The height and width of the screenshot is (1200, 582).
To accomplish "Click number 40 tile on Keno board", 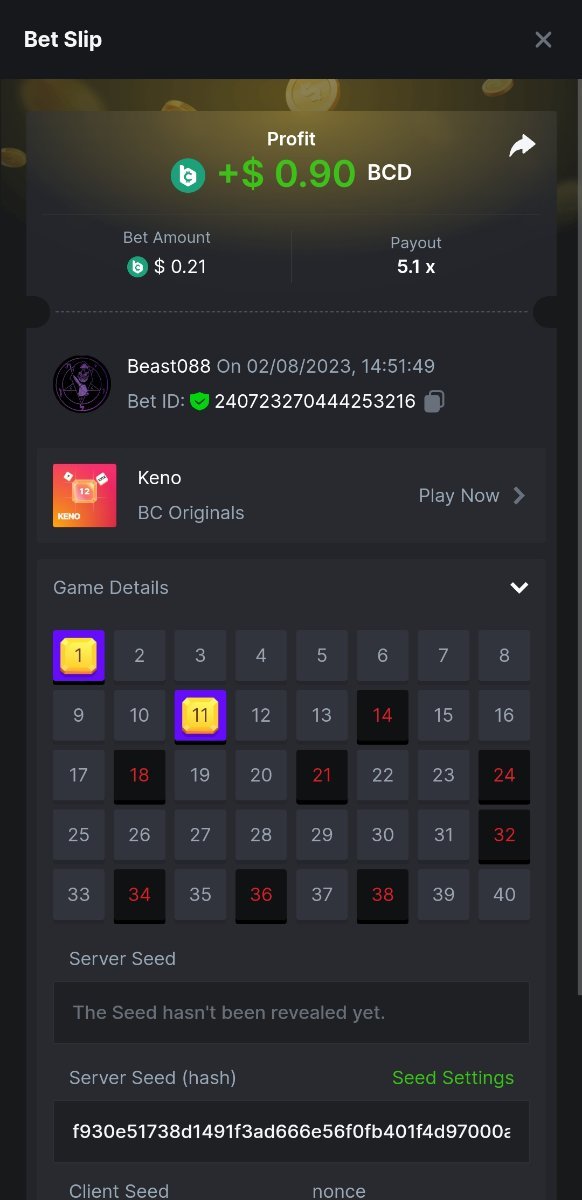I will click(504, 895).
